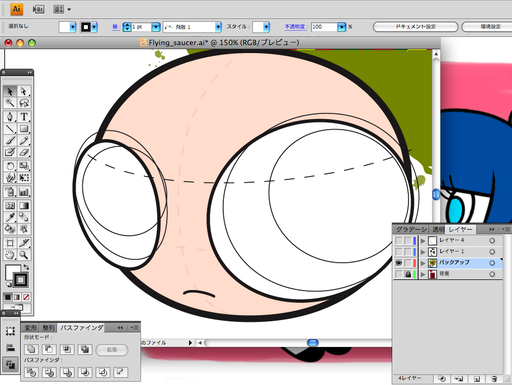
Task: Hide the バックアップ layer with eye icon
Action: (399, 263)
